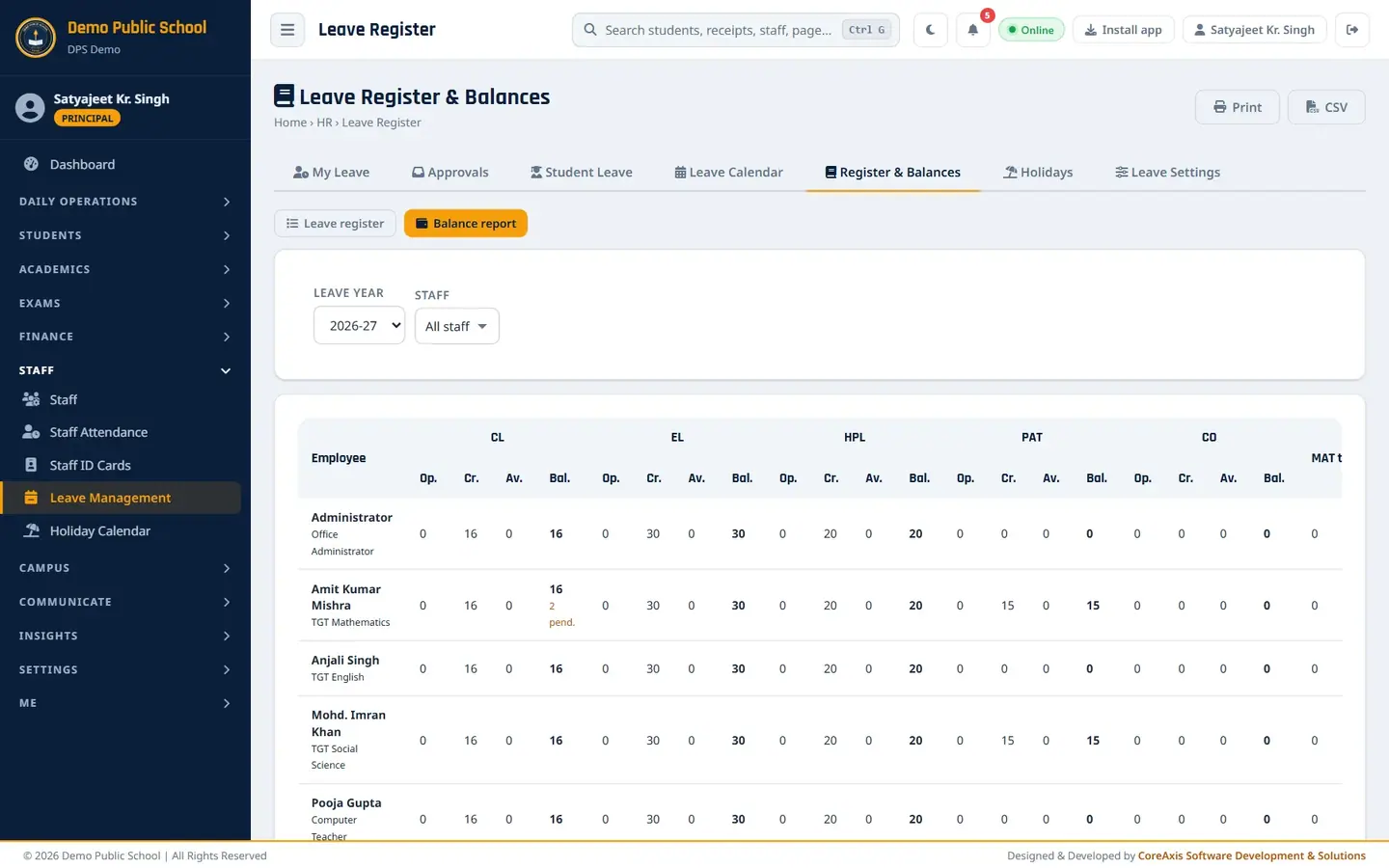Switch to Holidays tab

[x=1038, y=173]
